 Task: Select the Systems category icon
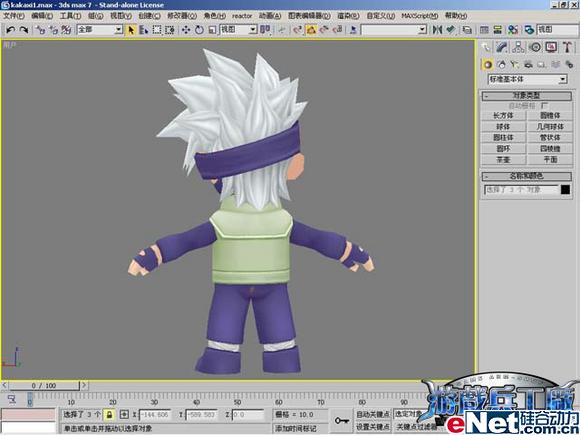pos(569,65)
